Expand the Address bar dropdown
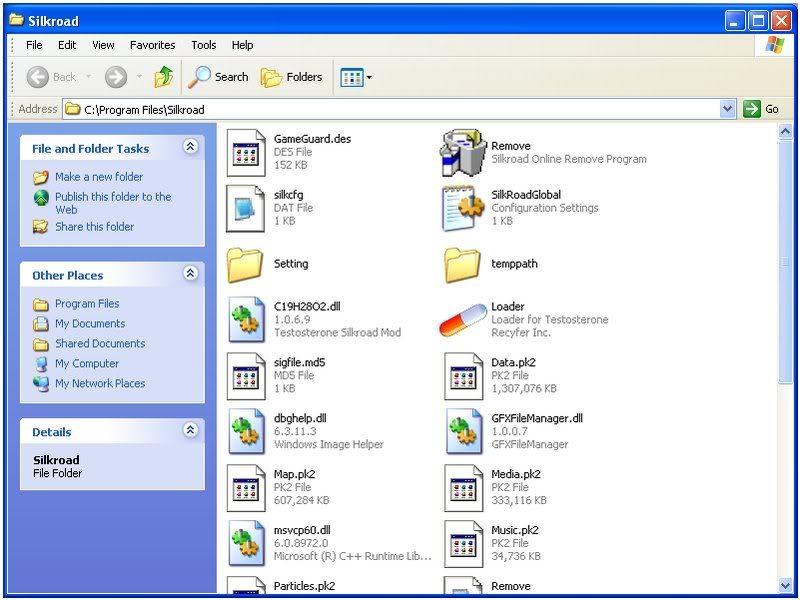 (x=728, y=109)
